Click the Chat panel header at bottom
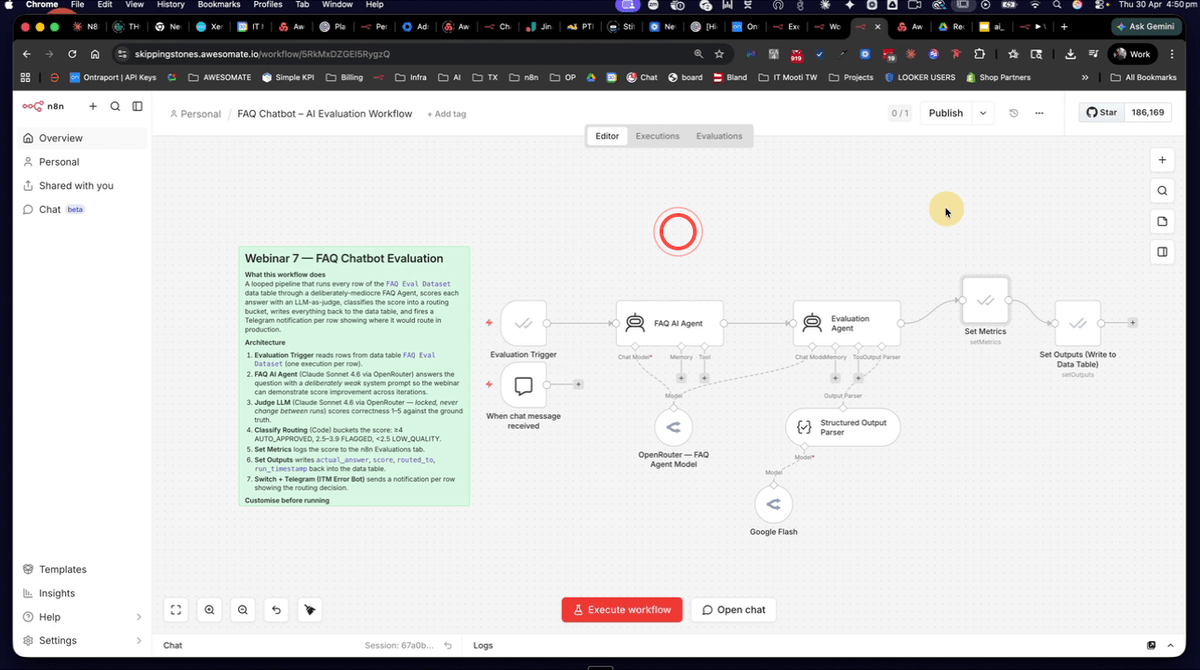The image size is (1200, 670). pyautogui.click(x=173, y=646)
